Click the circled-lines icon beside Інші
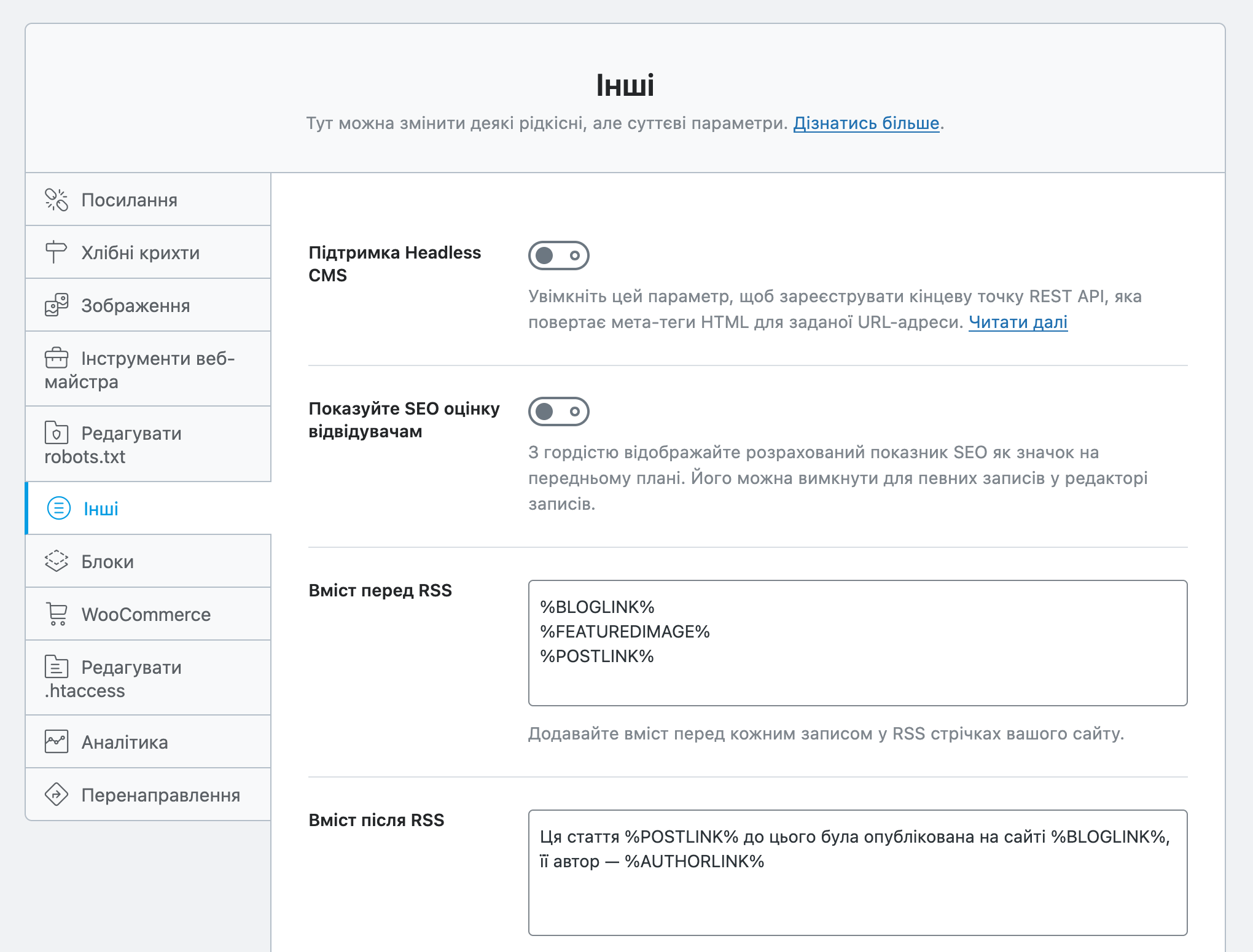Image resolution: width=1253 pixels, height=952 pixels. (x=59, y=509)
